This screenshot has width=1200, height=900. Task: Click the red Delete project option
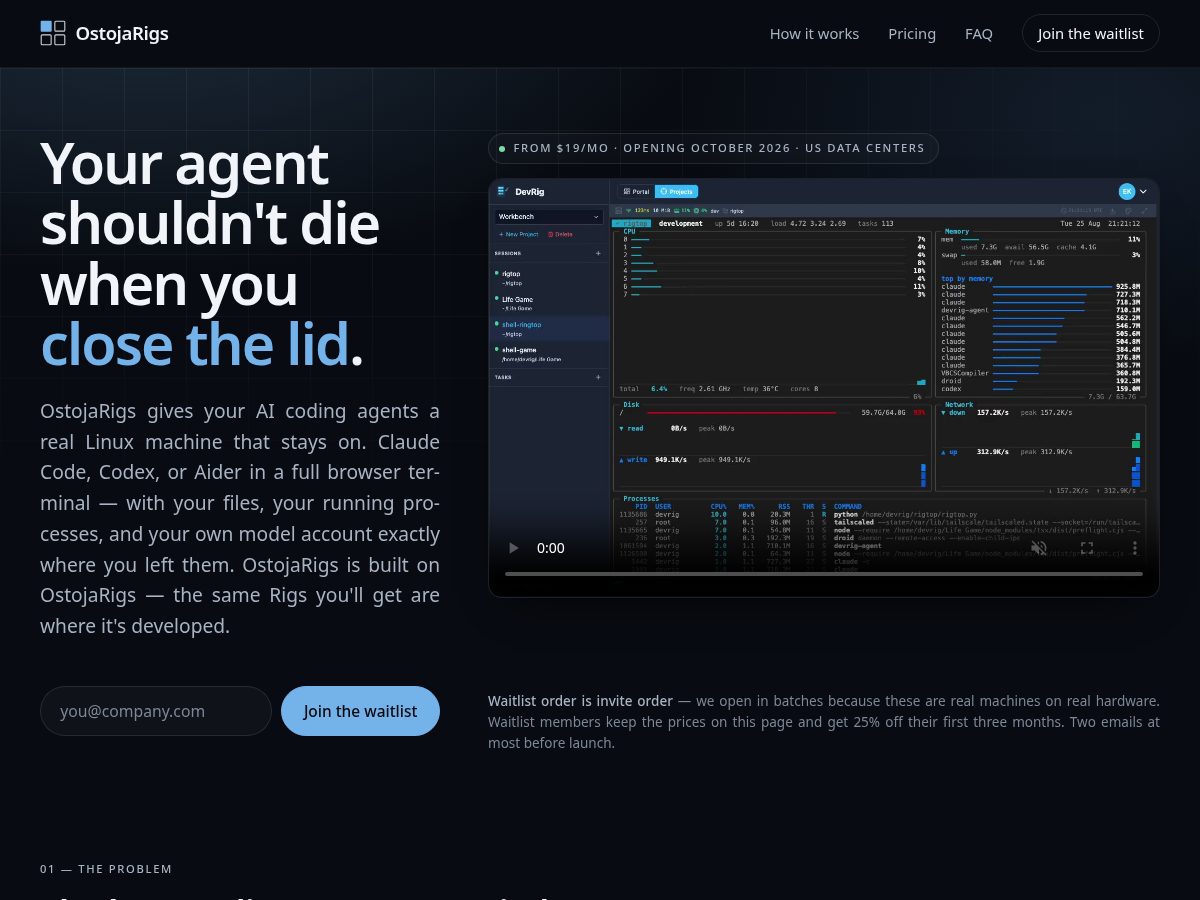(561, 234)
